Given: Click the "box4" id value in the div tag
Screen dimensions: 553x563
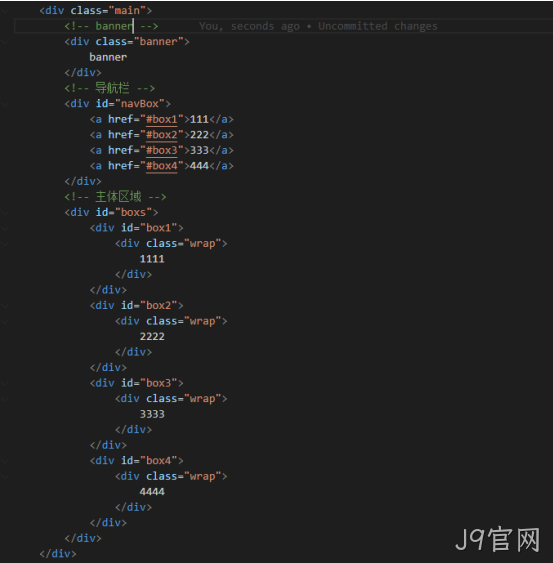Looking at the screenshot, I should click(158, 461).
